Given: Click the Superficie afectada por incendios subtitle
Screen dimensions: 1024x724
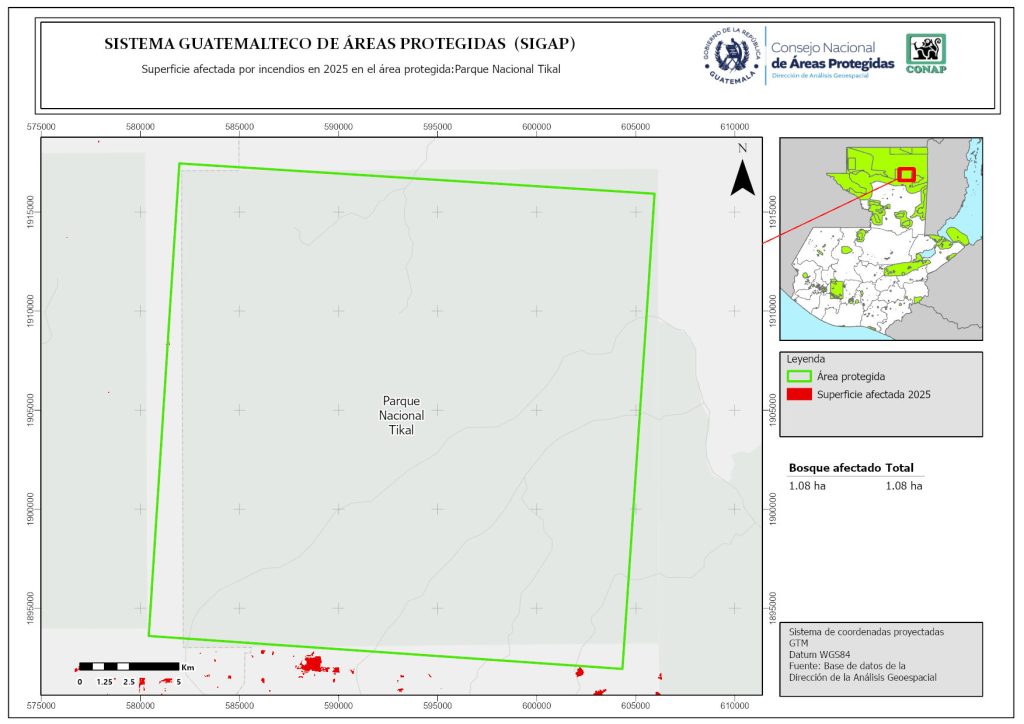Looking at the screenshot, I should pyautogui.click(x=351, y=70).
